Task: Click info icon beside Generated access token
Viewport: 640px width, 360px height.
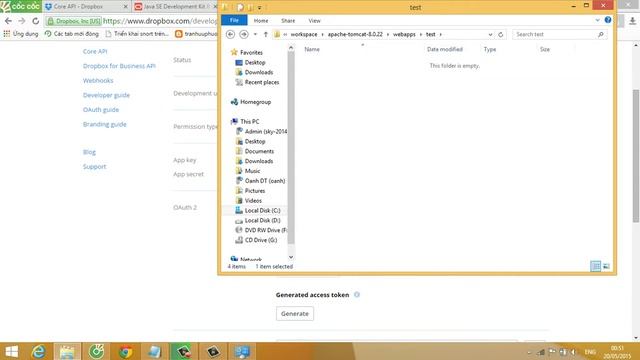Action: [357, 295]
